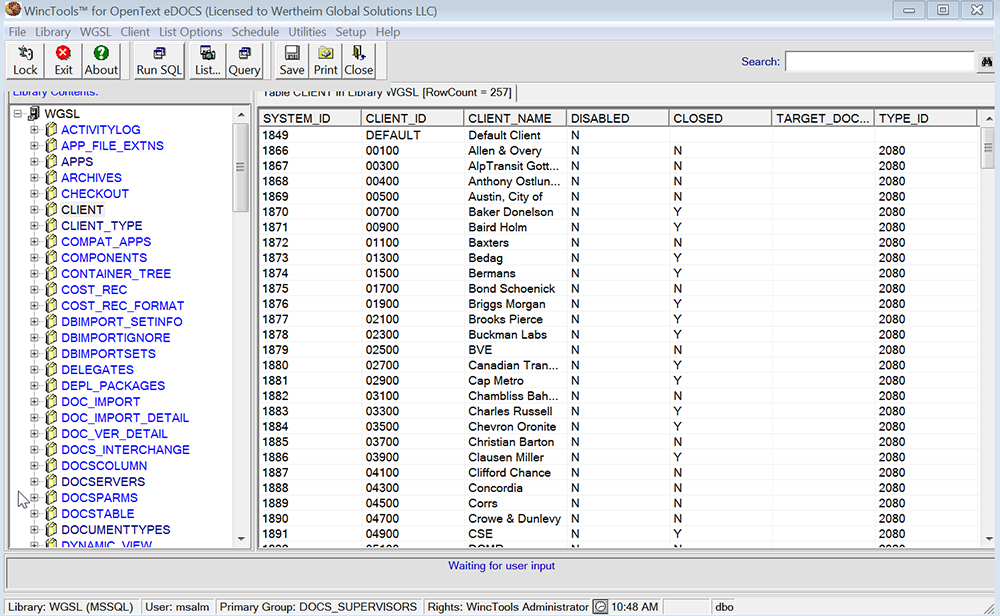Click the clock icon in status bar
The width and height of the screenshot is (1000, 616).
tap(600, 606)
